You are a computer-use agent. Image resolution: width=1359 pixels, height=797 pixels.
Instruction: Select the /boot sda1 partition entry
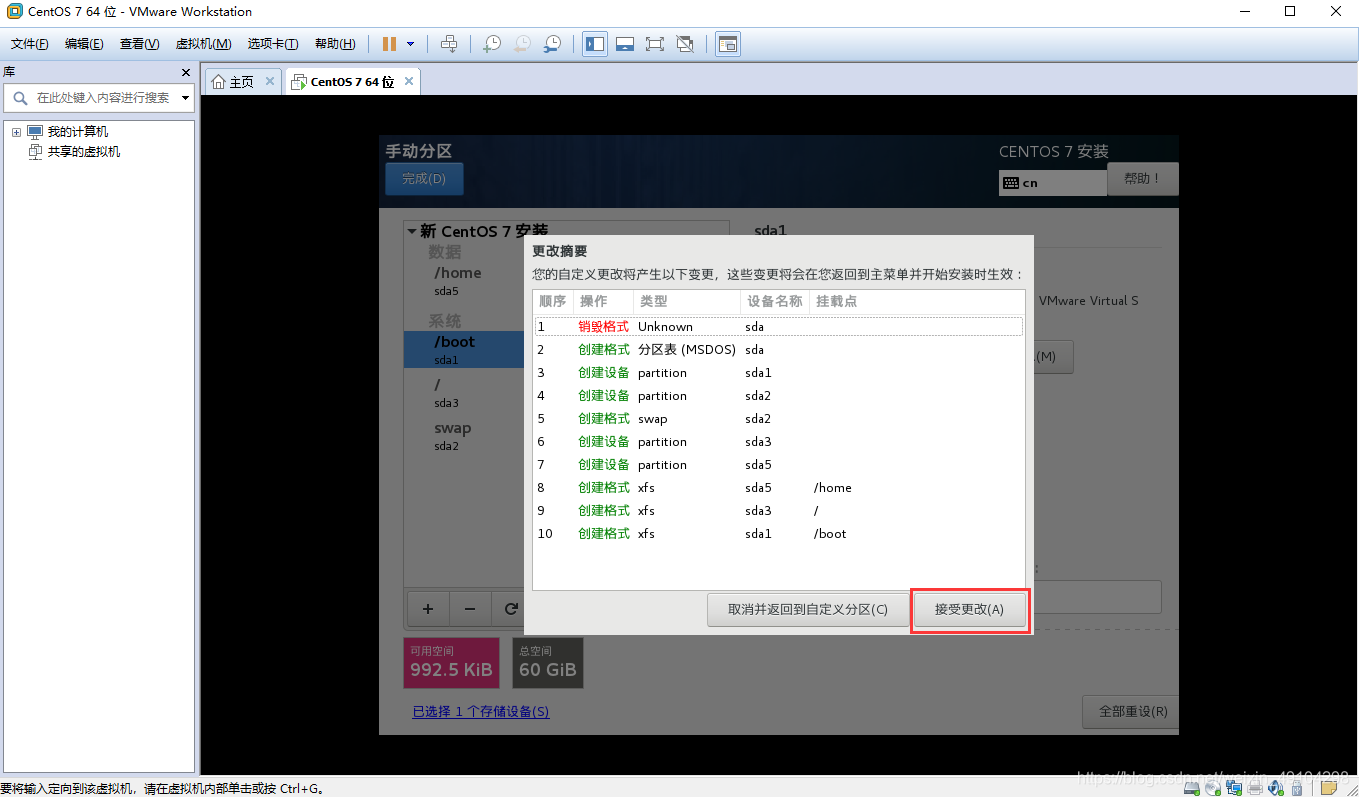465,350
